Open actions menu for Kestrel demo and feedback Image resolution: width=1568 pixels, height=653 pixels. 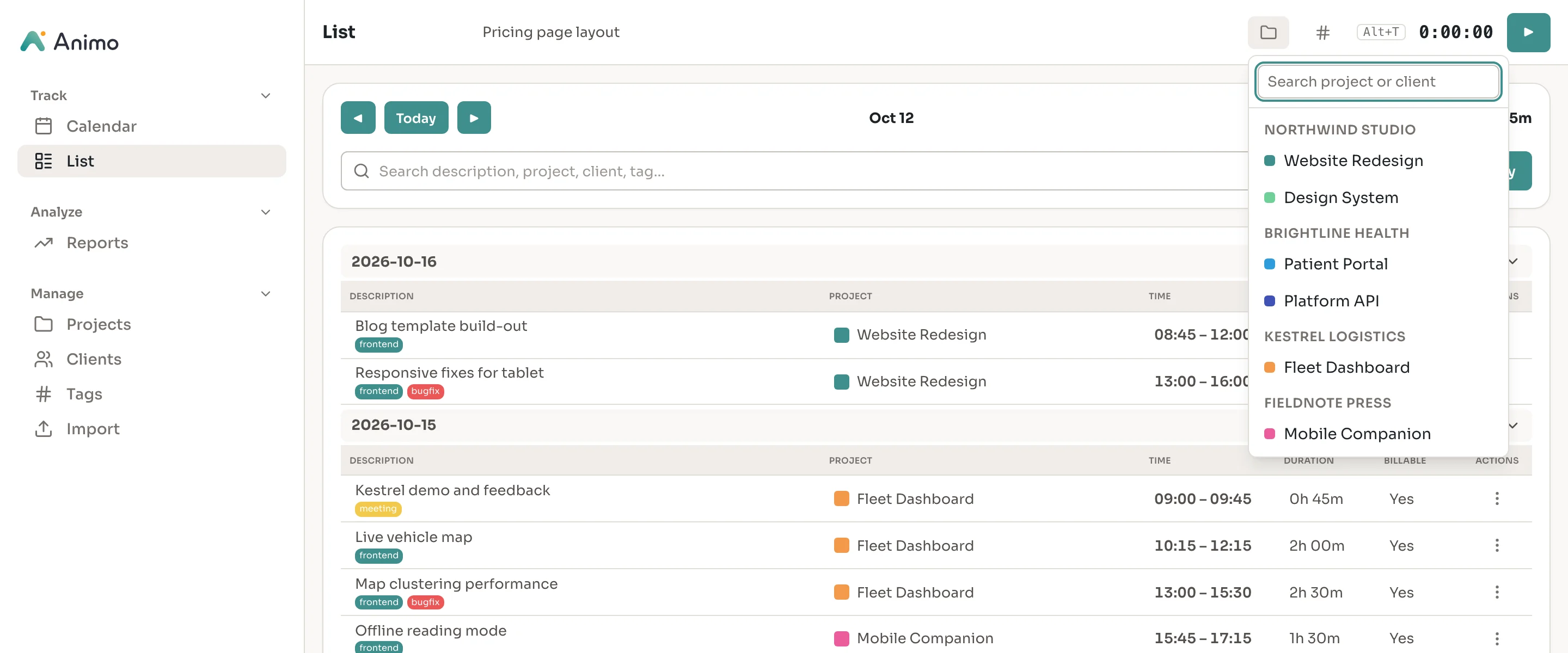point(1497,498)
